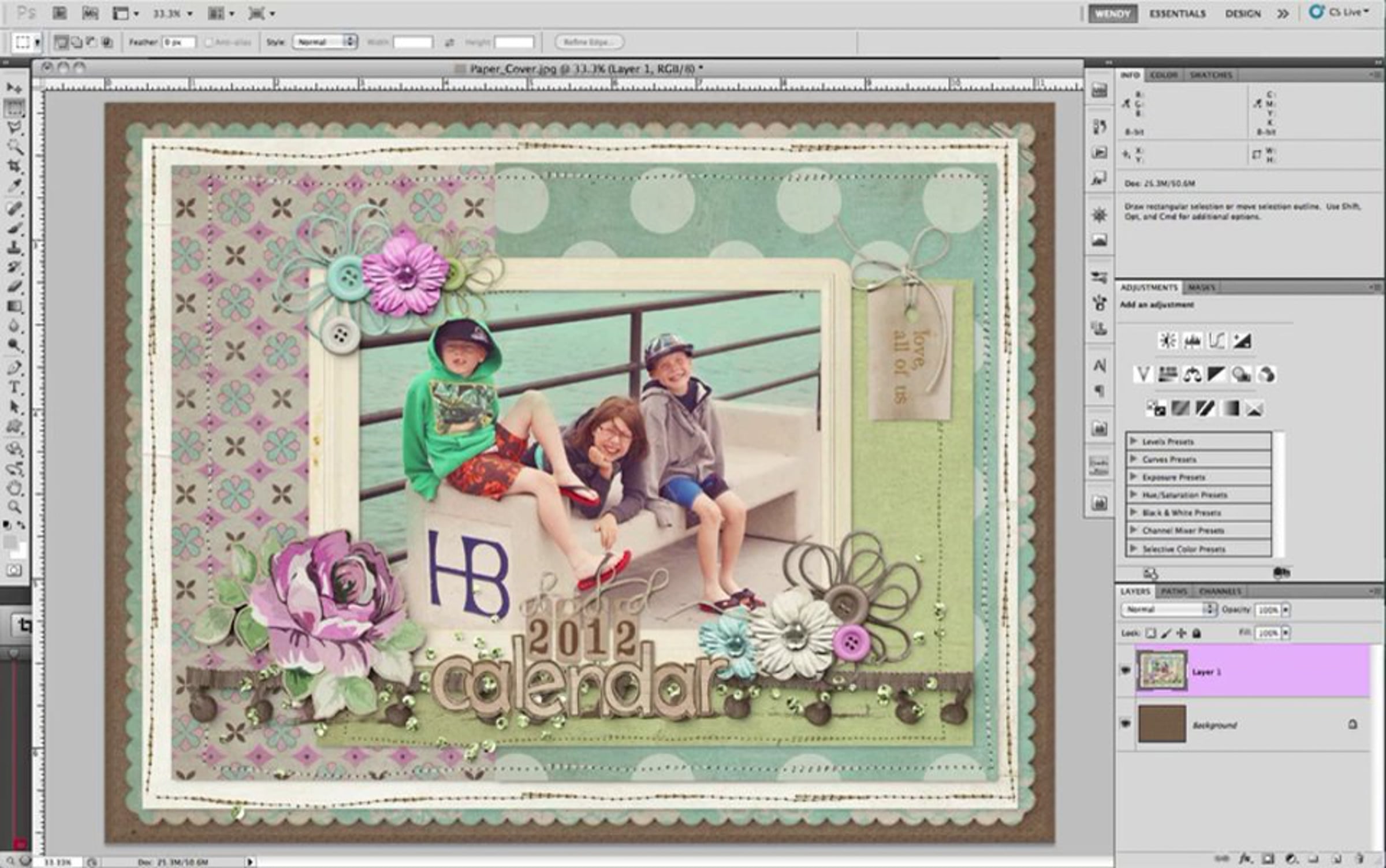Image resolution: width=1386 pixels, height=868 pixels.
Task: Select the Gradient tool
Action: click(x=14, y=306)
